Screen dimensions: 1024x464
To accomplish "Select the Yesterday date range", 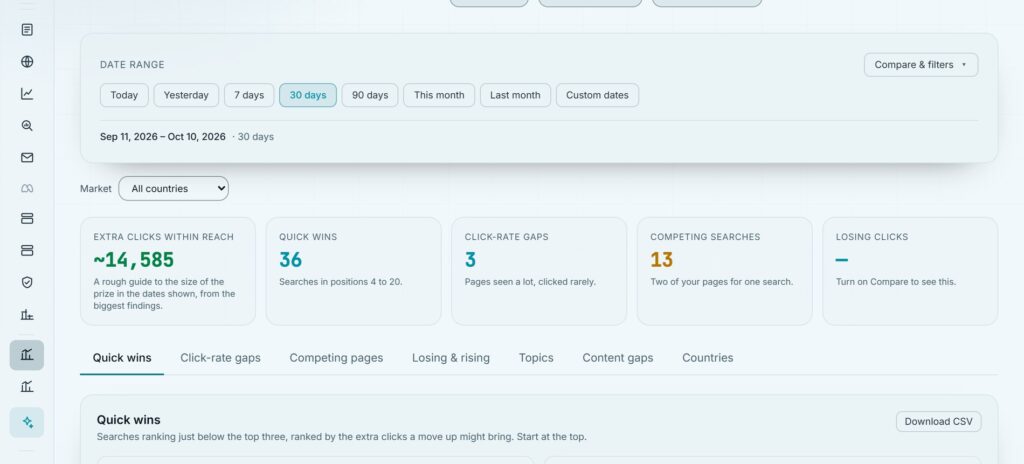I will (x=186, y=95).
